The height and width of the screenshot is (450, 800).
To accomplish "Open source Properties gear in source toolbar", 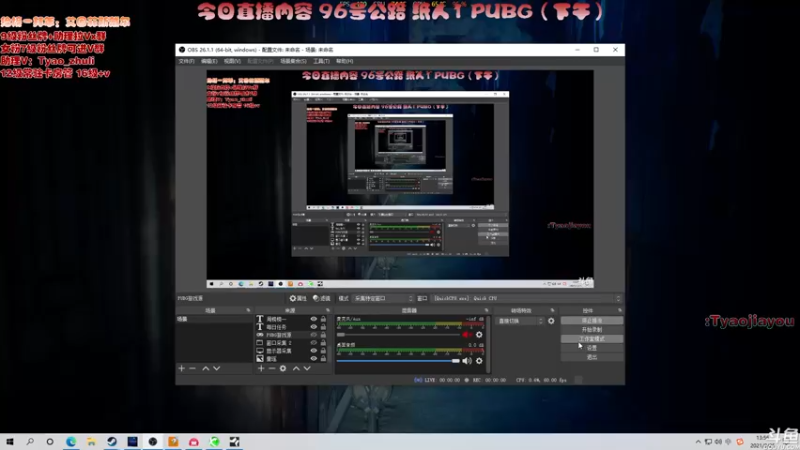I will pos(298,298).
